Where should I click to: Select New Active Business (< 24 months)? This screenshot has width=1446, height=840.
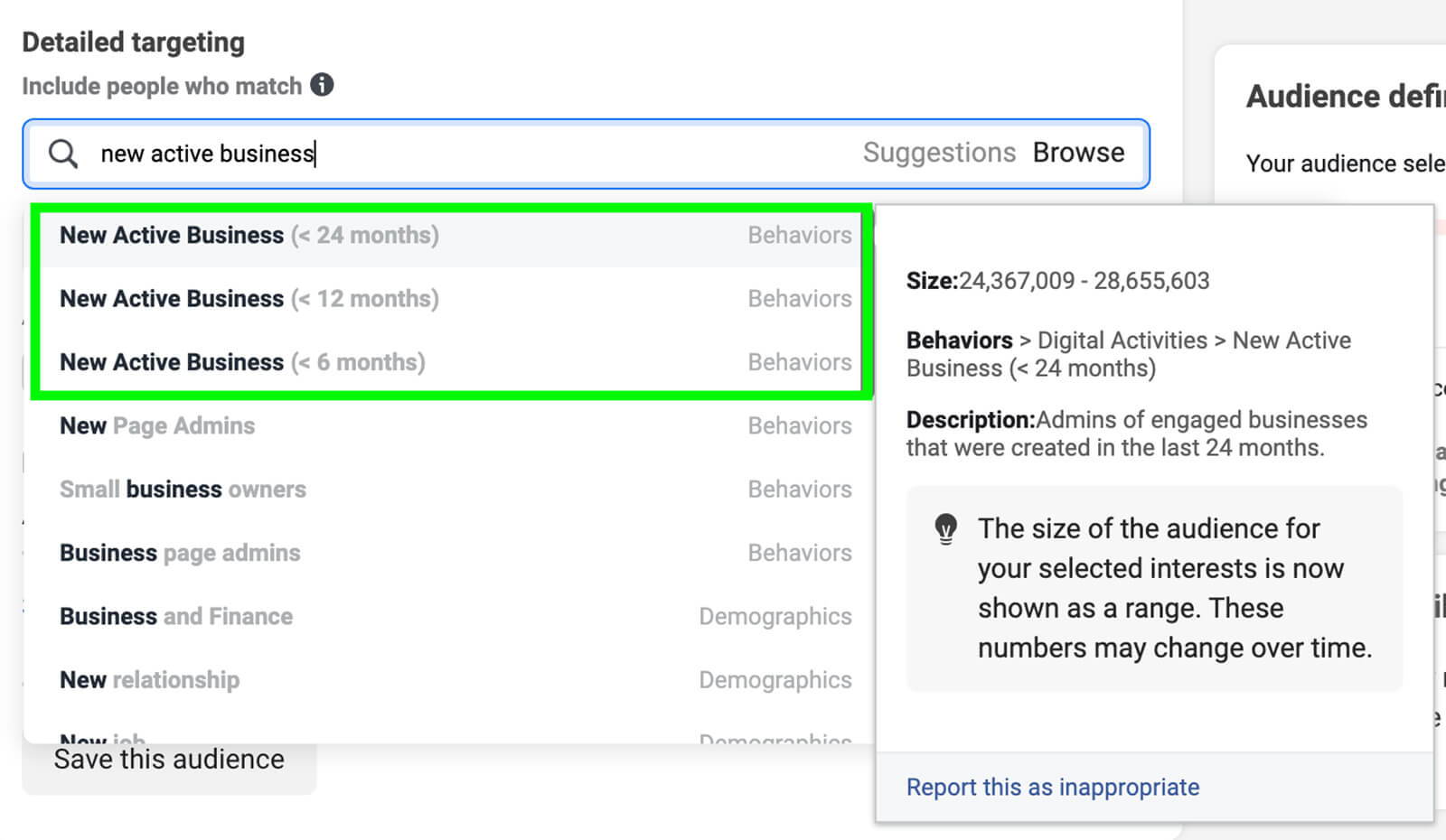click(249, 236)
